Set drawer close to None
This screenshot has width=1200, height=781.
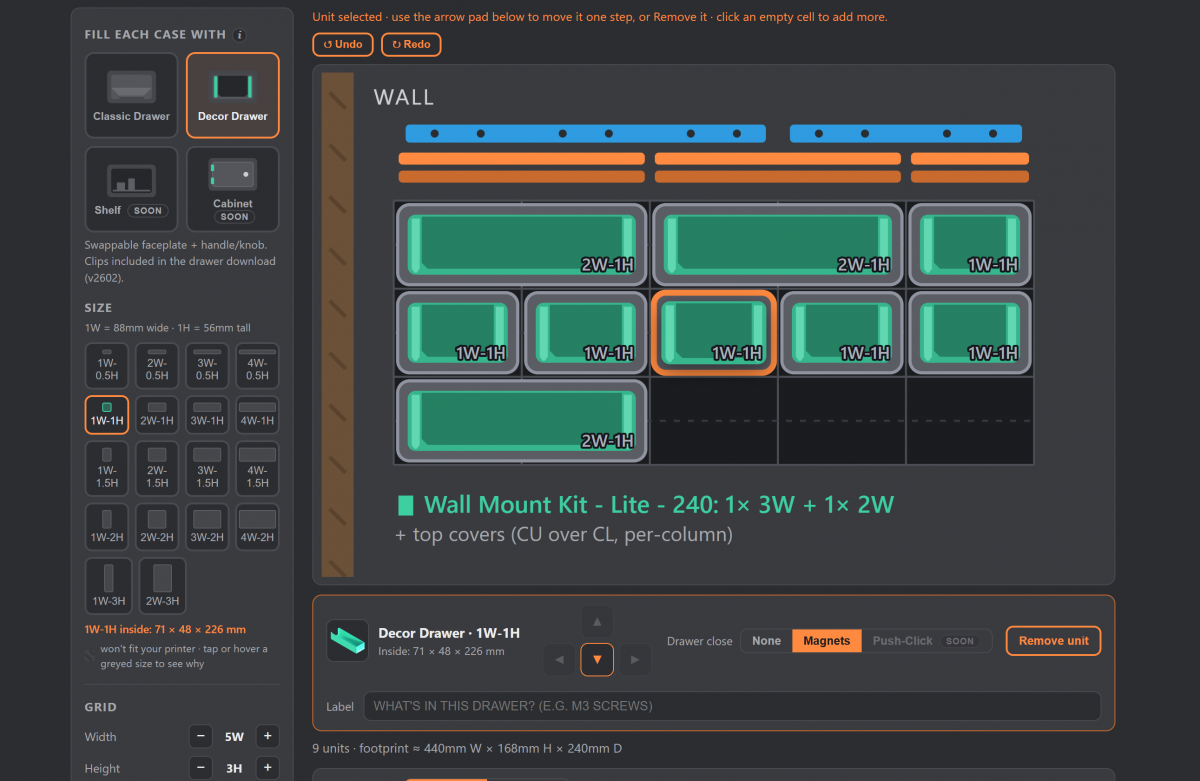click(x=767, y=641)
